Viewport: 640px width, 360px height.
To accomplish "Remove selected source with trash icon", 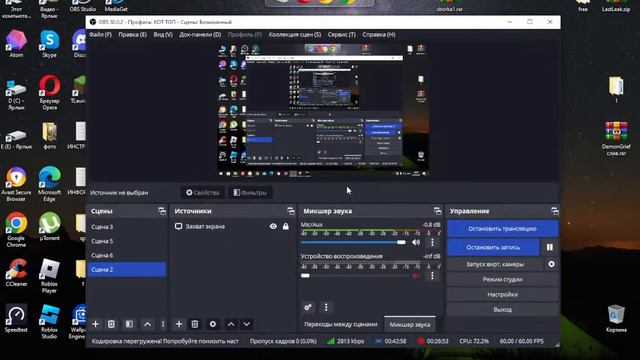I will click(x=195, y=324).
